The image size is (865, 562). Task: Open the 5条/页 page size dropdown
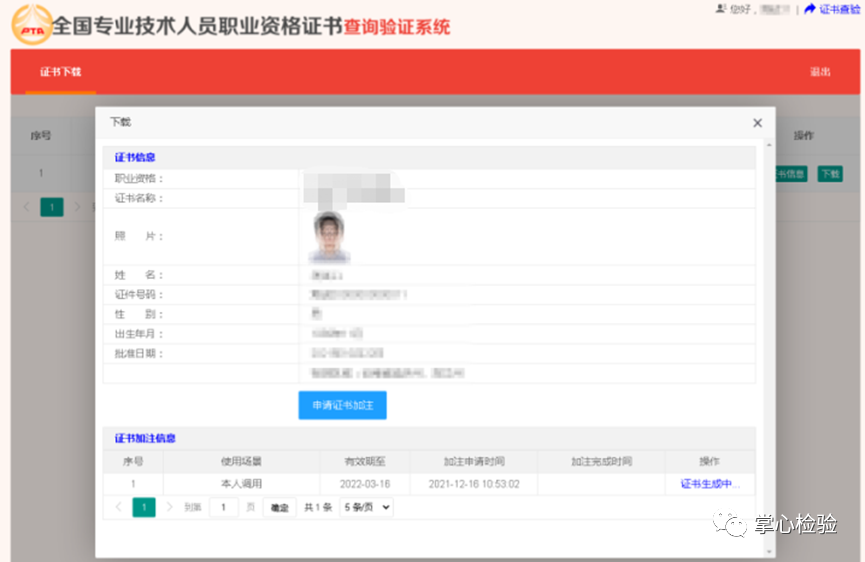366,507
